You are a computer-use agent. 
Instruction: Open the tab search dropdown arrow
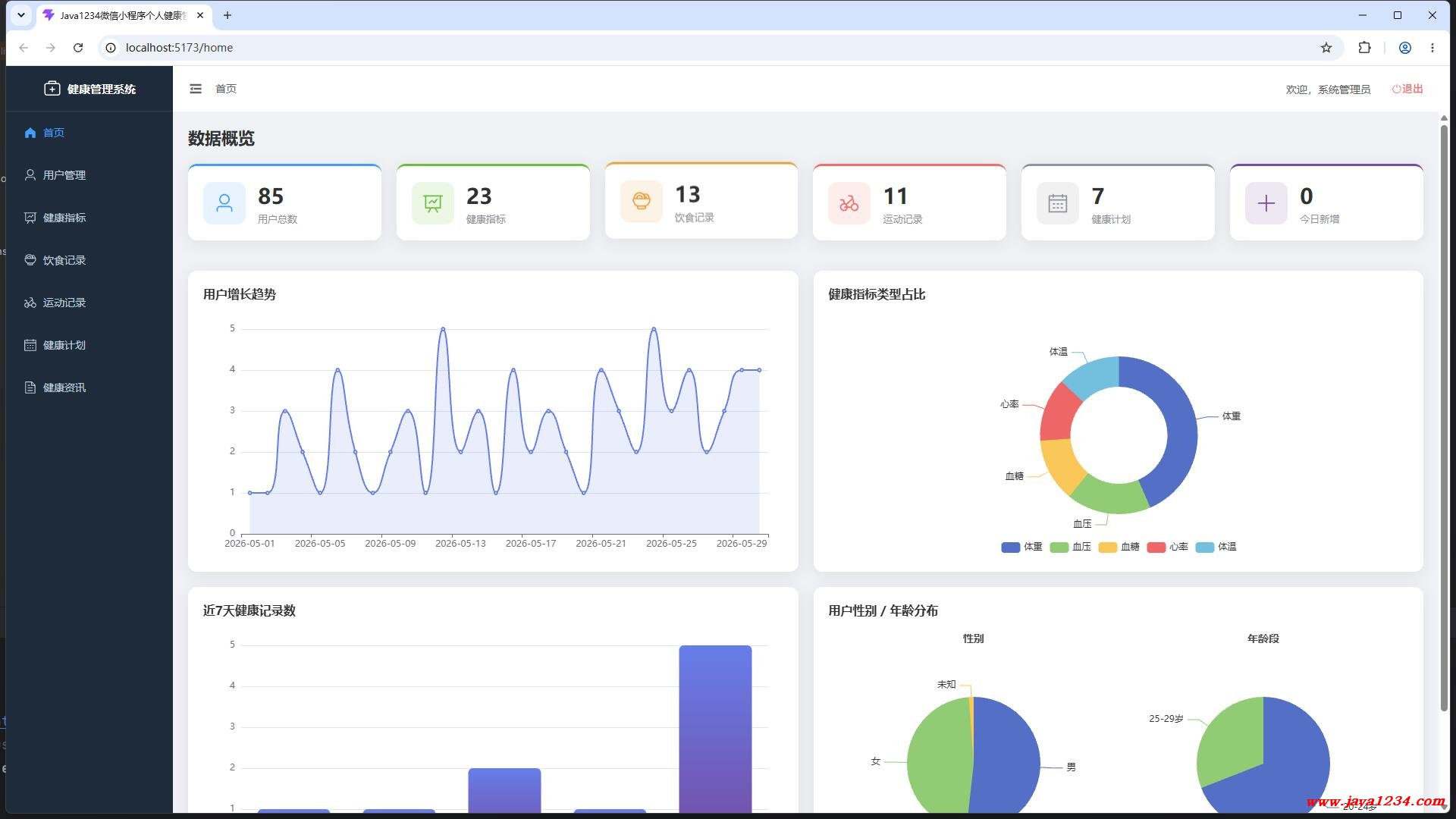21,15
